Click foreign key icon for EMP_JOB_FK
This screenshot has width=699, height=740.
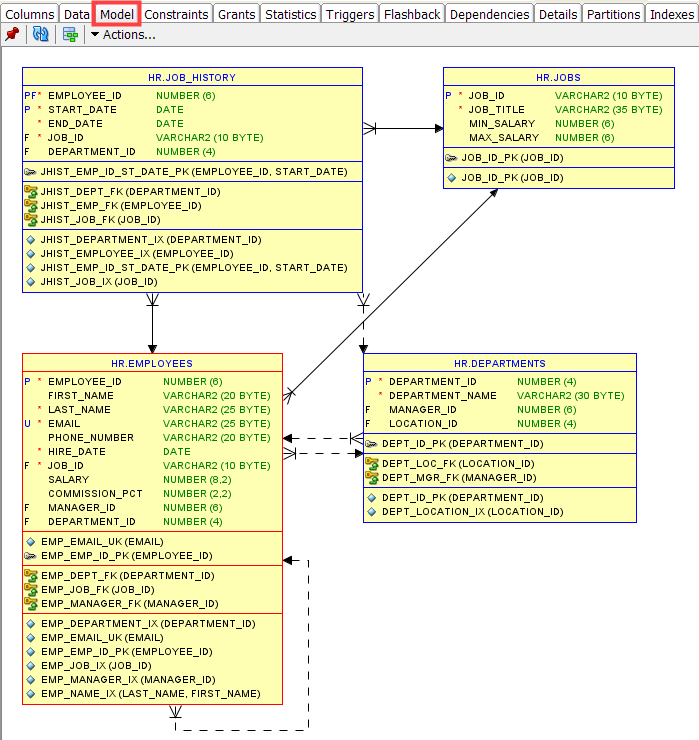pyautogui.click(x=31, y=589)
